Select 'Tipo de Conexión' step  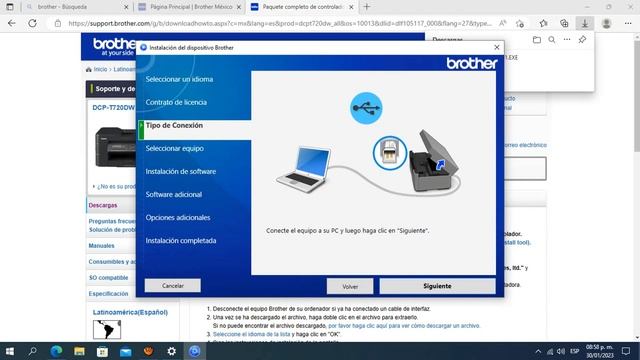click(174, 125)
